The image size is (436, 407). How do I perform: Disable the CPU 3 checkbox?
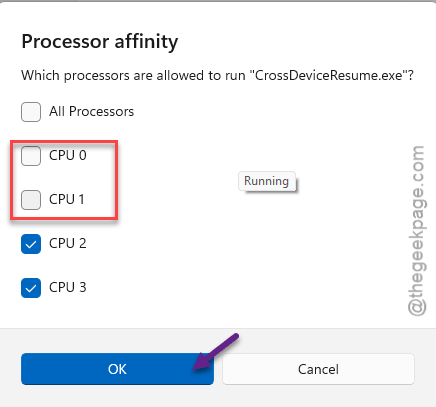pyautogui.click(x=31, y=288)
